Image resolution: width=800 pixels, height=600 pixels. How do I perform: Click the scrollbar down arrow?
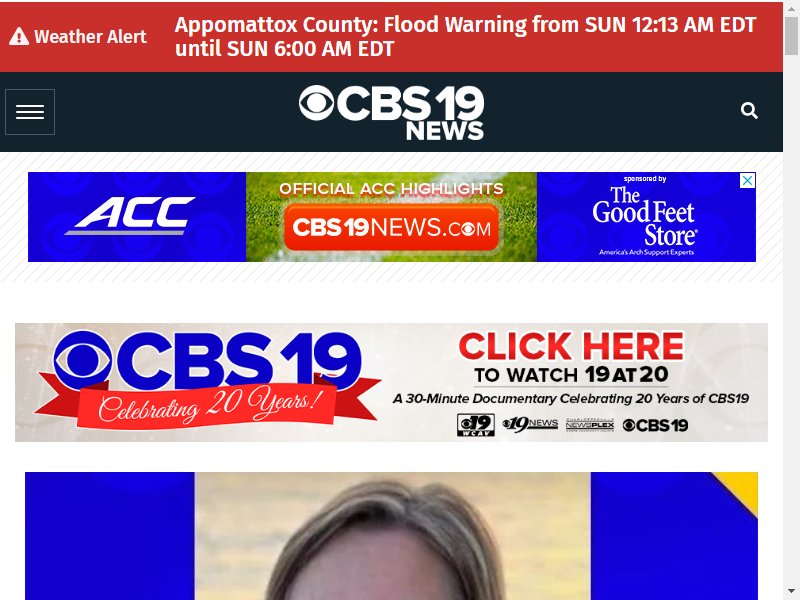tap(791, 592)
